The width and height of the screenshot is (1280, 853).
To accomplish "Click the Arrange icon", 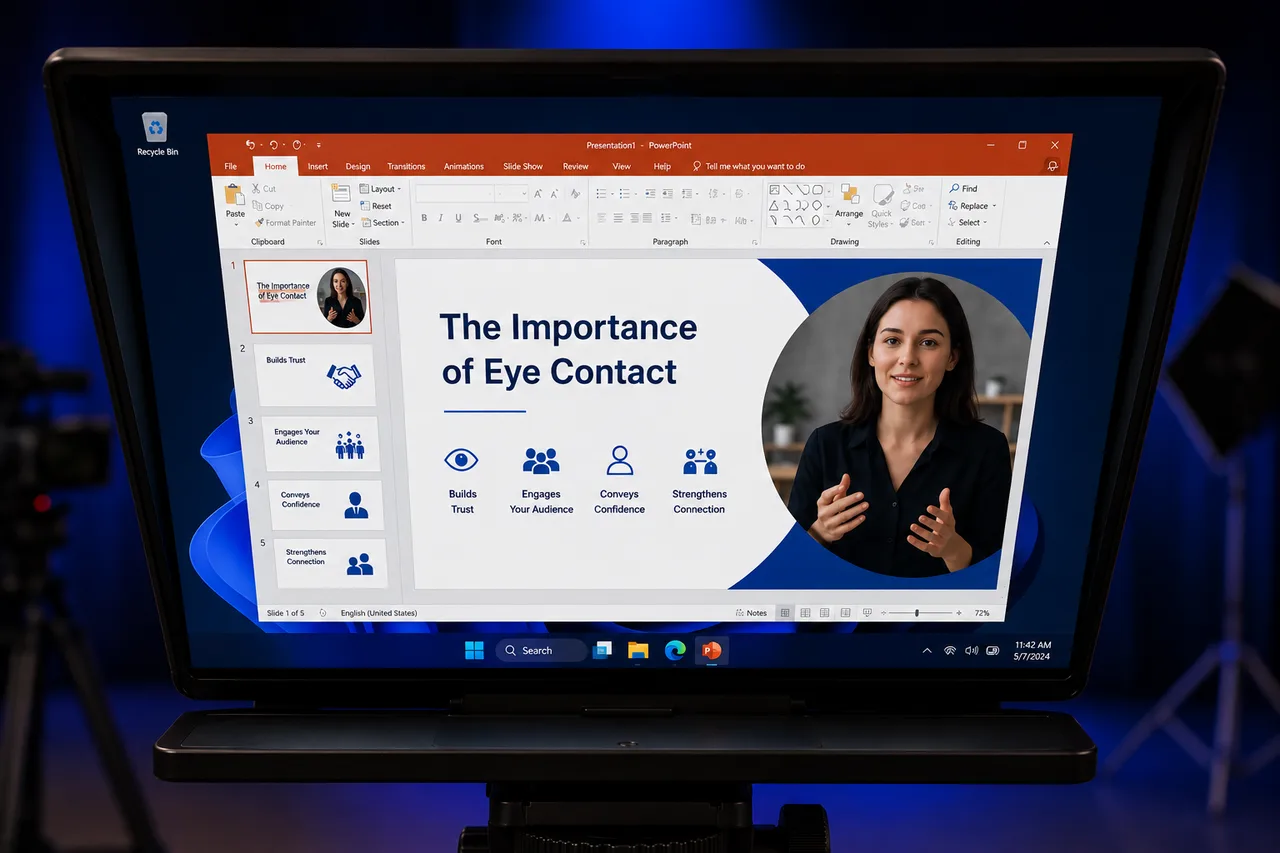I will click(x=849, y=194).
